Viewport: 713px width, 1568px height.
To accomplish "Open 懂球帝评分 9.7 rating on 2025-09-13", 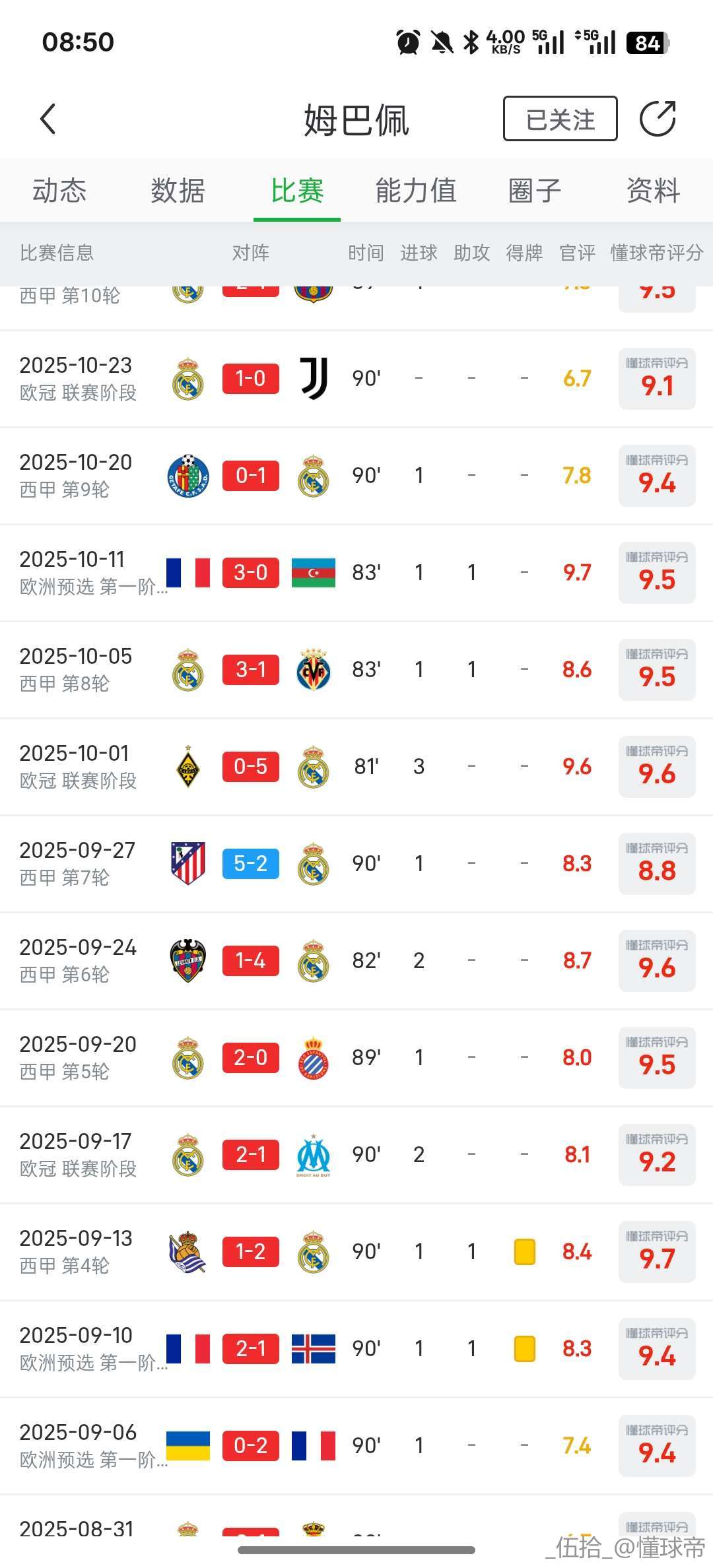I will click(x=657, y=1252).
